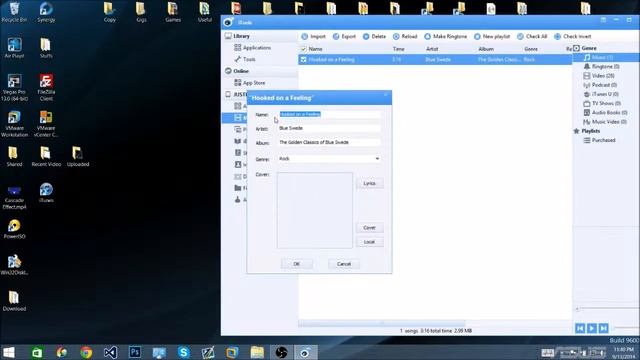Click the Artist field showing Blue Swede
This screenshot has height=360, width=640.
329,128
